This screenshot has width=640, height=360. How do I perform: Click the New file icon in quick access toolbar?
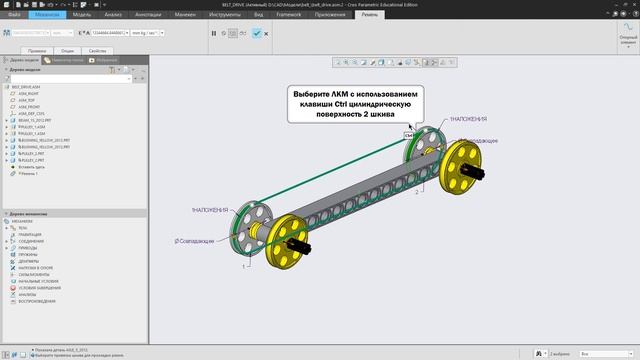tap(18, 4)
